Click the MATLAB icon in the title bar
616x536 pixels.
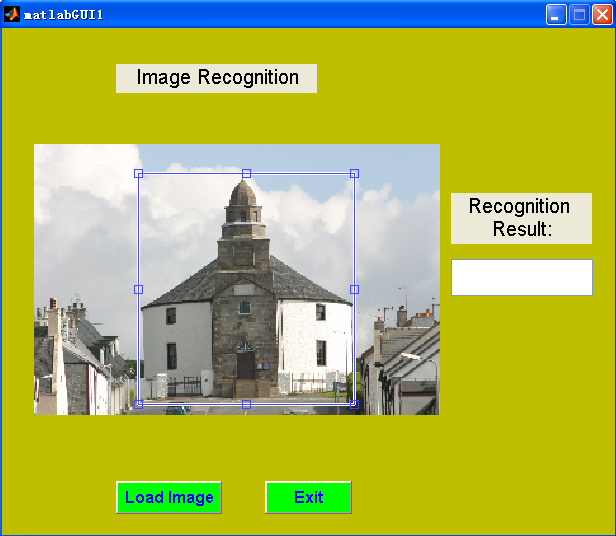pyautogui.click(x=12, y=15)
